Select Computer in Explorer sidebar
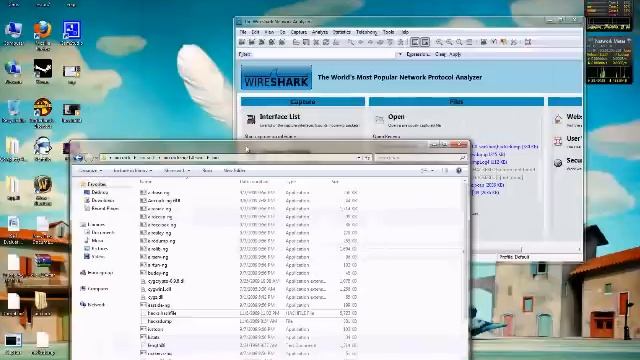Image resolution: width=640 pixels, height=360 pixels. [x=94, y=289]
